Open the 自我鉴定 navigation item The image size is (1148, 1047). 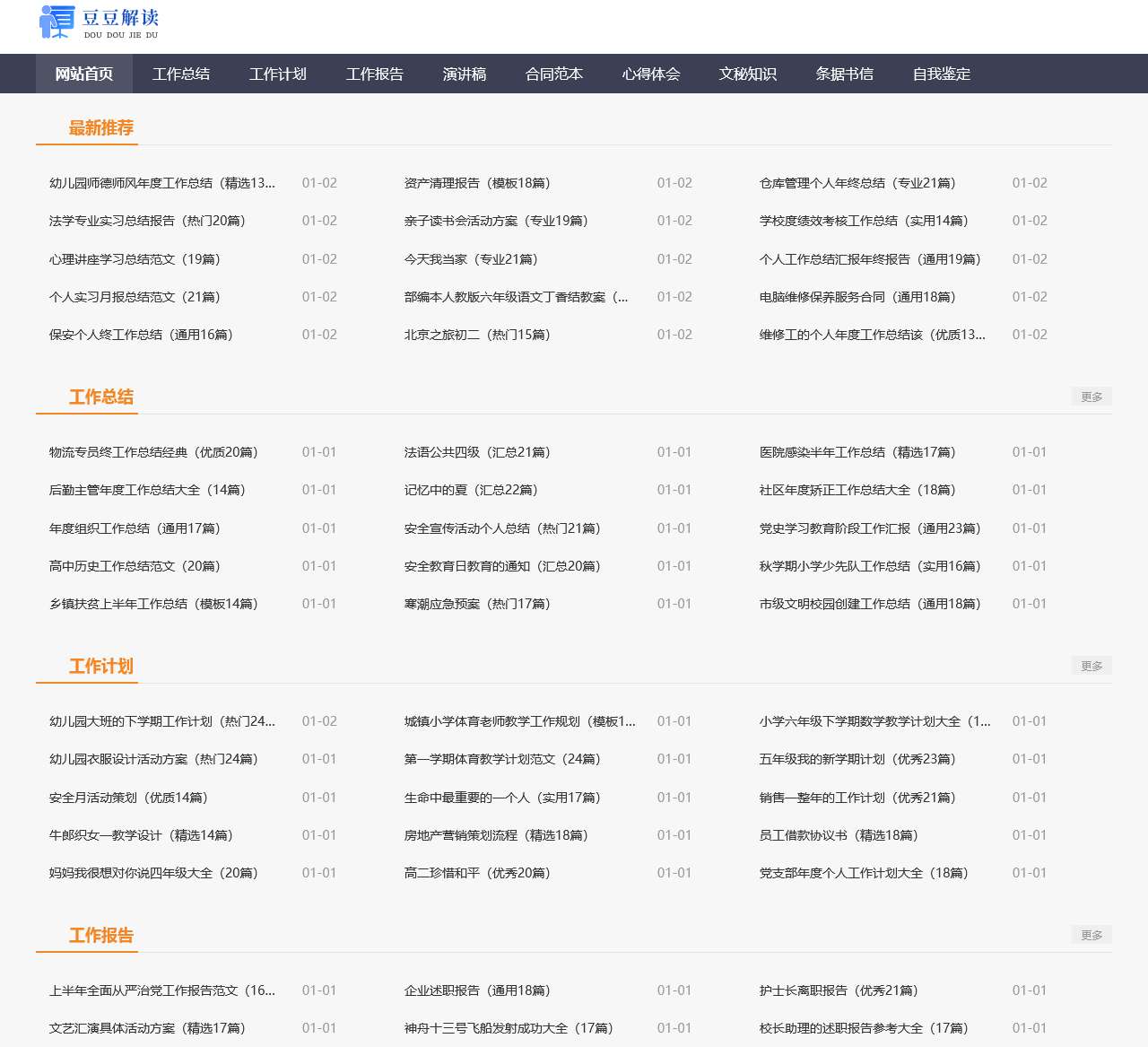click(x=941, y=74)
